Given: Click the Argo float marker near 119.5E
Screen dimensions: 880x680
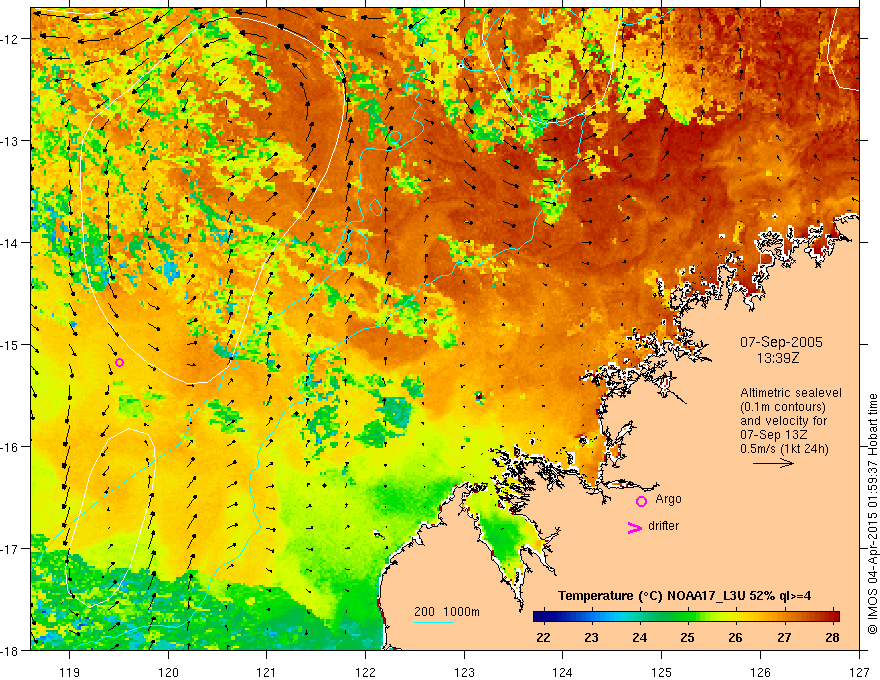Looking at the screenshot, I should point(119,362).
